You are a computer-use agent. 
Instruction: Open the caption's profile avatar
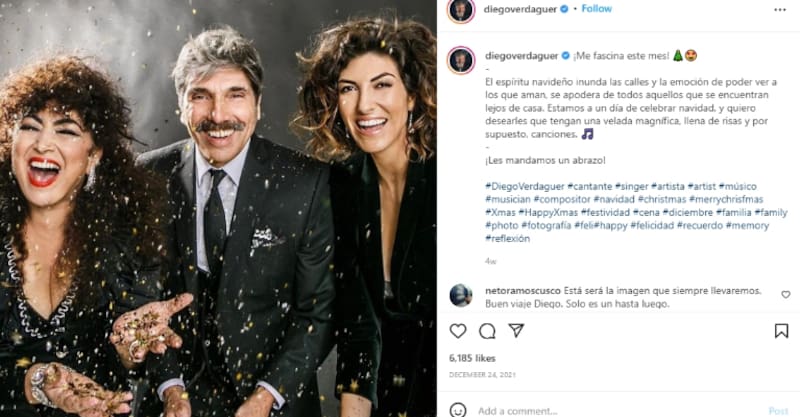(460, 59)
